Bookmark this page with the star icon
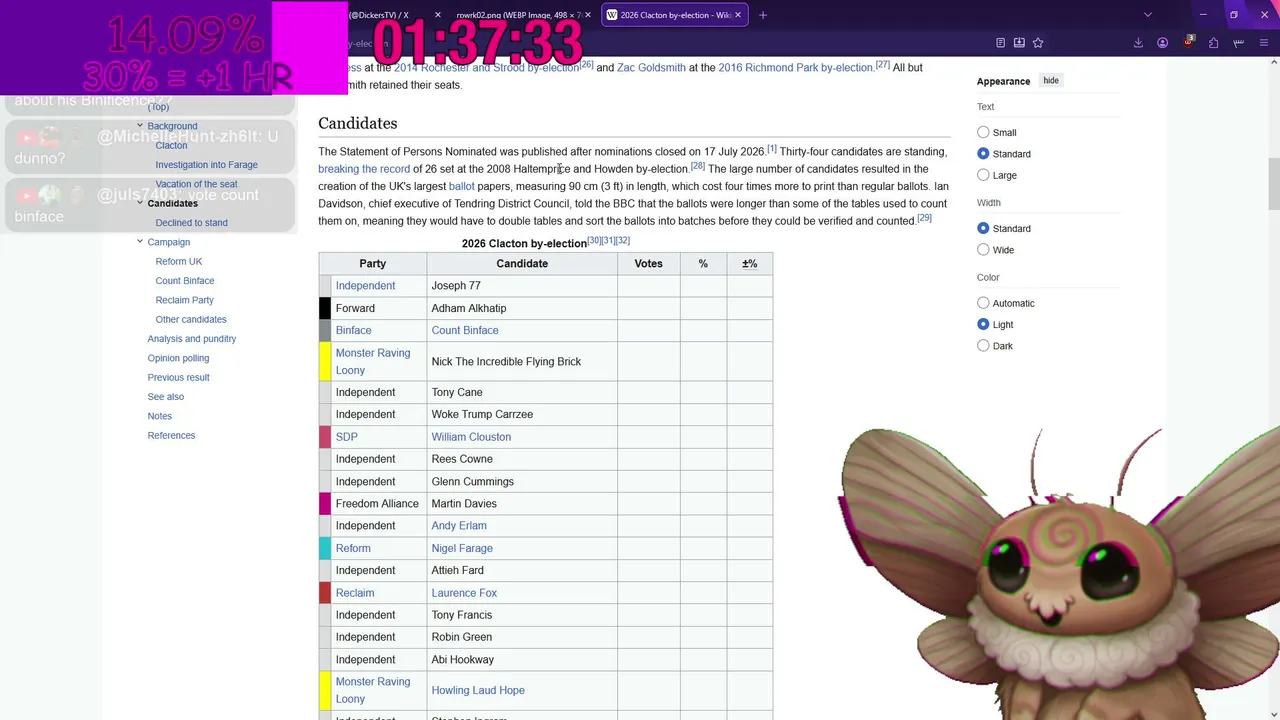 1038,43
